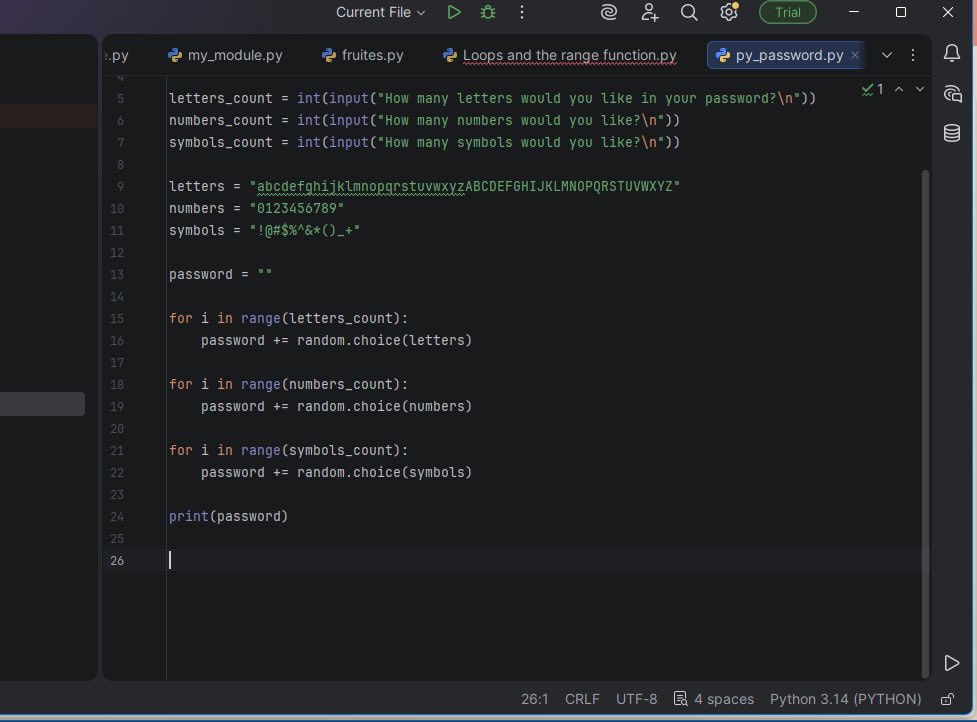
Task: Click line number 26 in the gutter
Action: [x=117, y=561]
